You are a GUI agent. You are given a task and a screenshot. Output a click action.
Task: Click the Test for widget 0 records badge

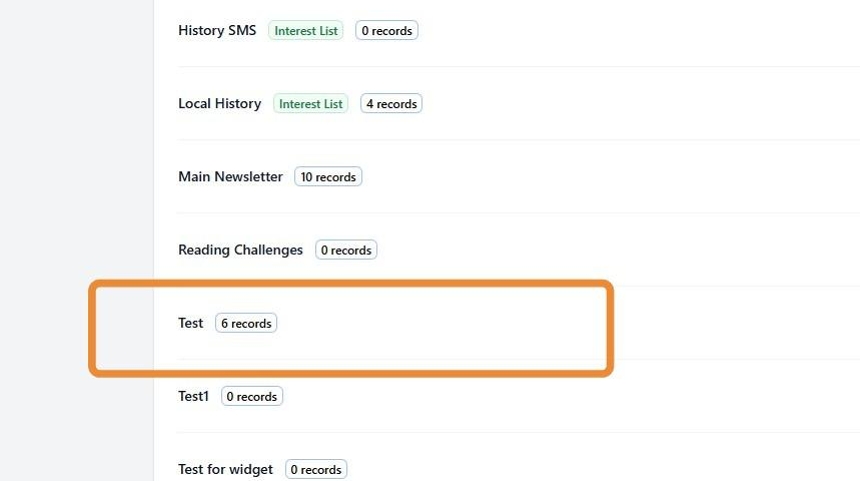coord(316,469)
